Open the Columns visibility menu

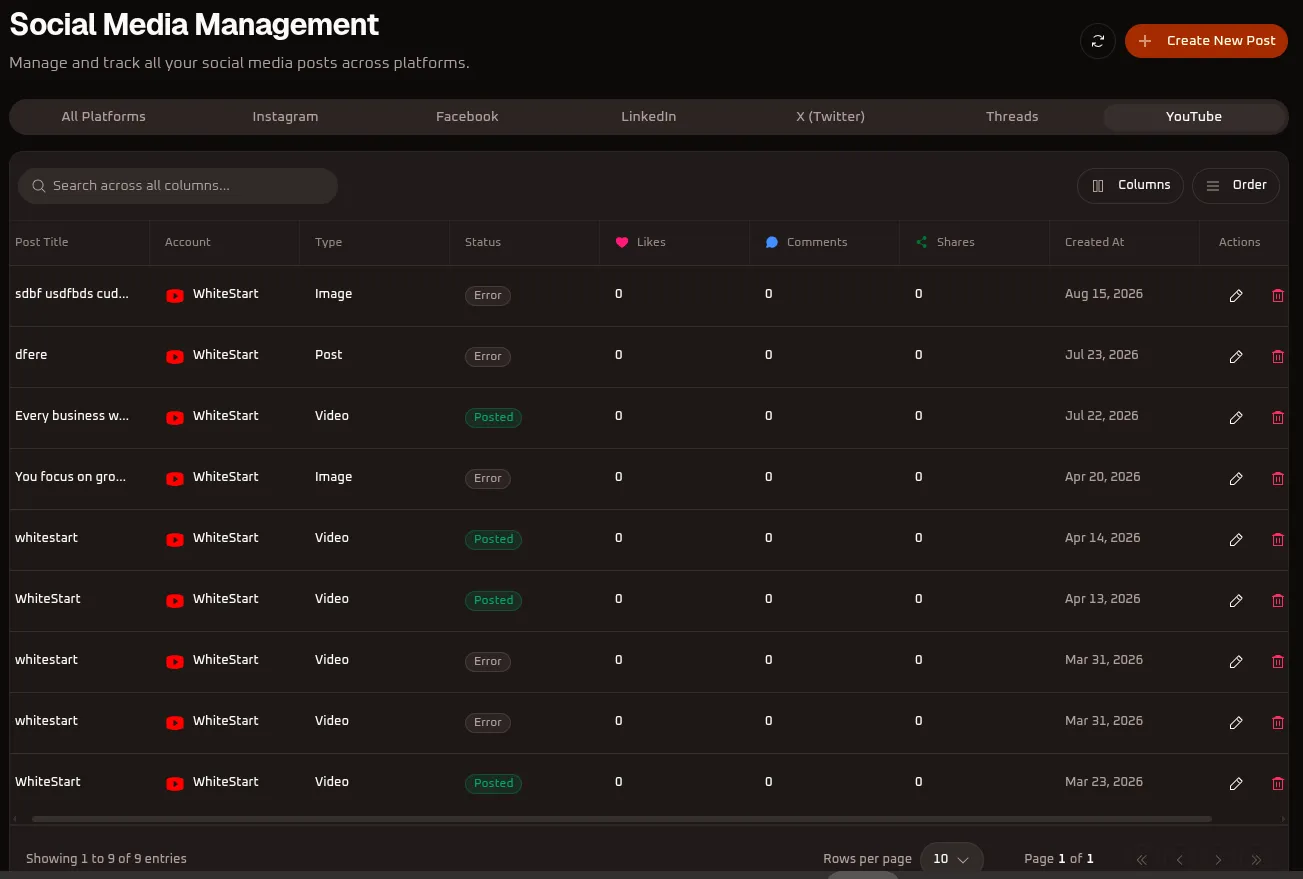tap(1130, 185)
